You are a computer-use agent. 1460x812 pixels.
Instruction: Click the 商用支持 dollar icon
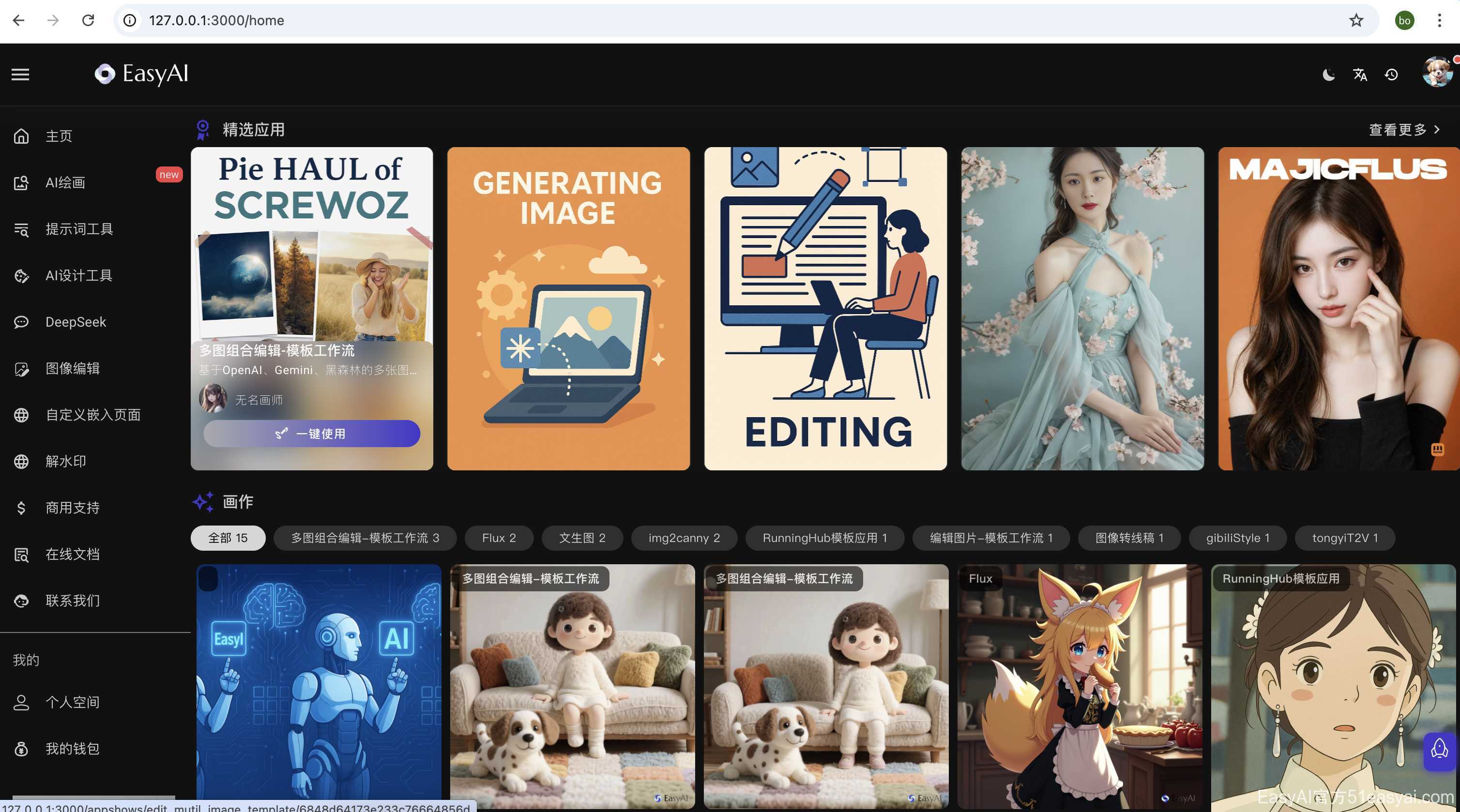point(21,508)
